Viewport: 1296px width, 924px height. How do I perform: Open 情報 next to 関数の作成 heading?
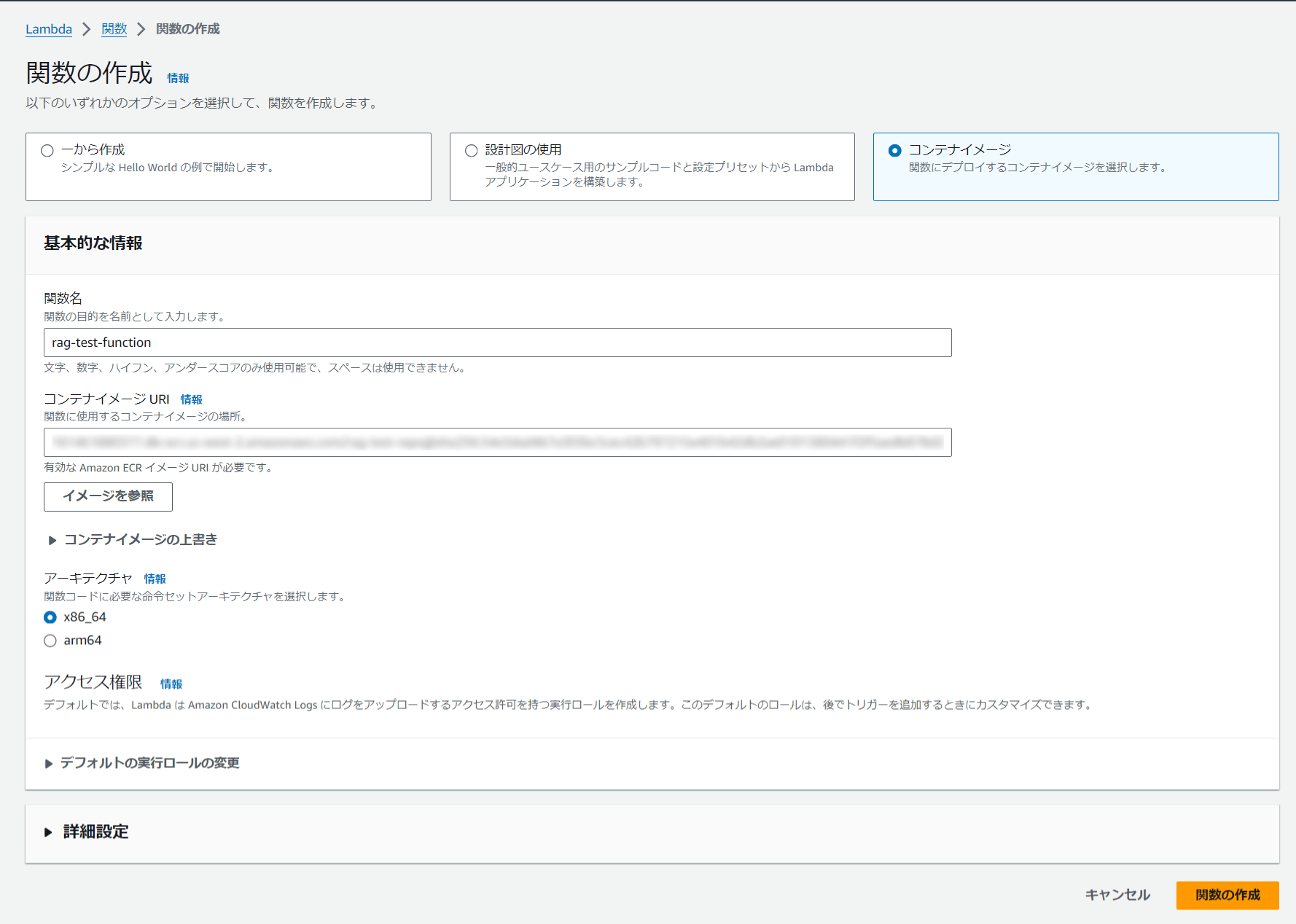179,78
